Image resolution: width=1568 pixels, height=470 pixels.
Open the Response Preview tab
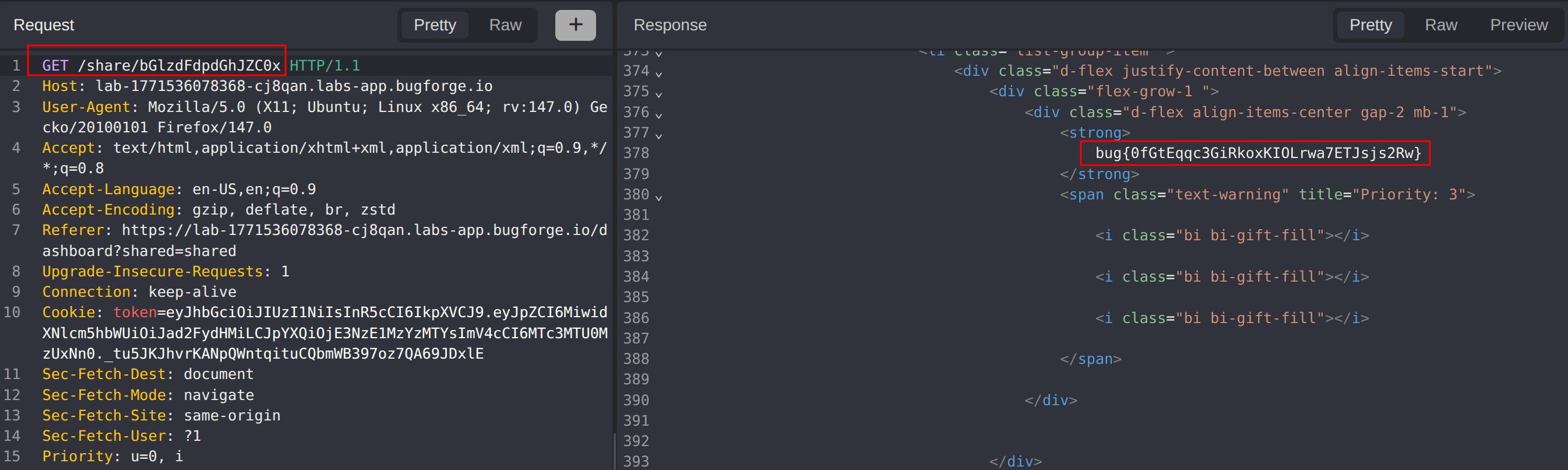pyautogui.click(x=1518, y=25)
